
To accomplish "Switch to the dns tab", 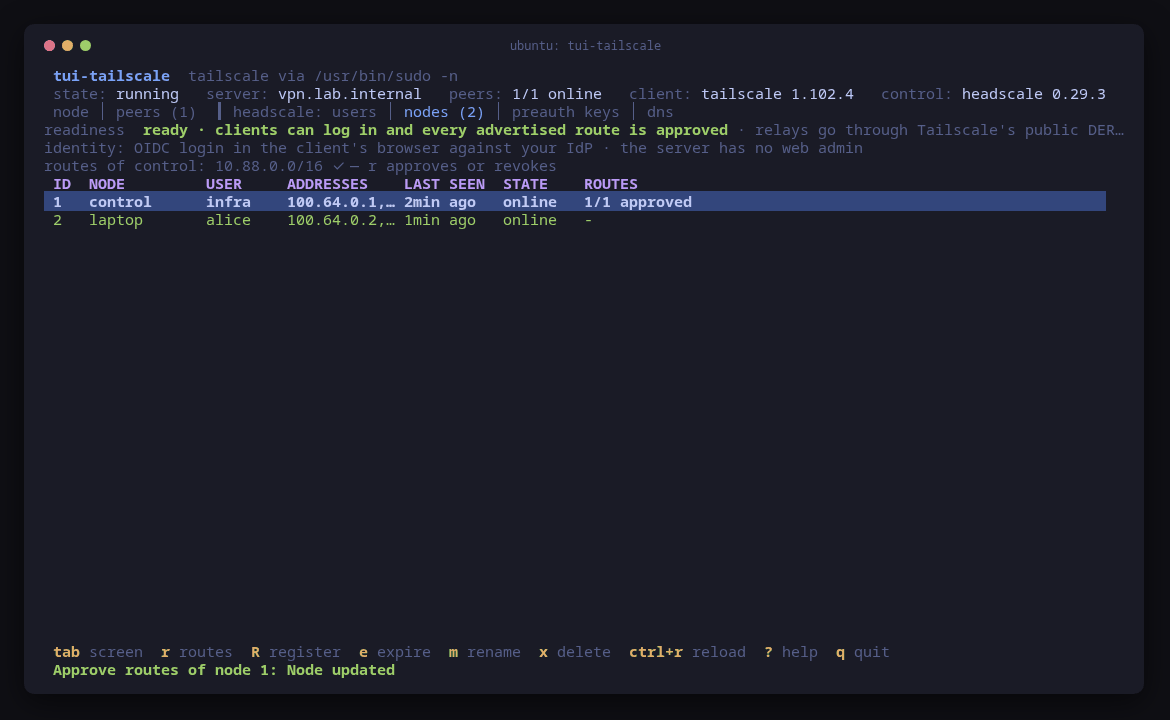I will 660,112.
